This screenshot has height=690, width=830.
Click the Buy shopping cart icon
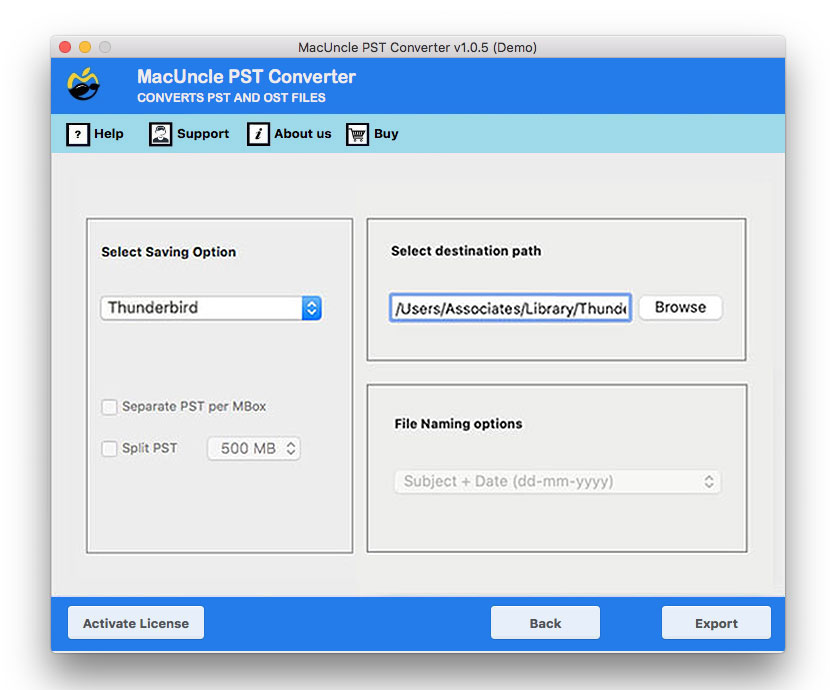pos(356,134)
